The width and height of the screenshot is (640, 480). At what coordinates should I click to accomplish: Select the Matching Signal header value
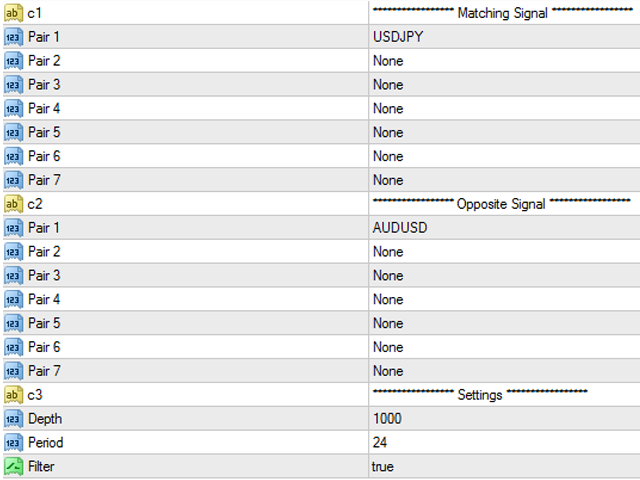pyautogui.click(x=504, y=13)
